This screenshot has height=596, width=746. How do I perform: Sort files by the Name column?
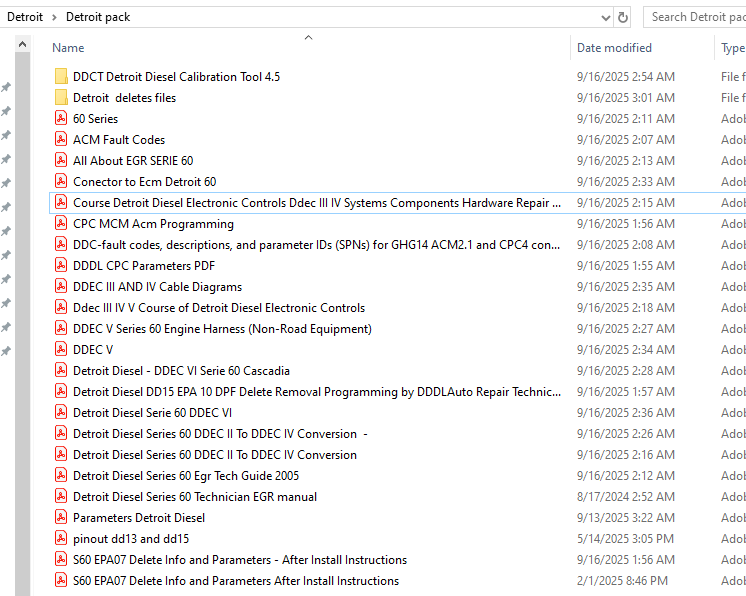pos(68,48)
